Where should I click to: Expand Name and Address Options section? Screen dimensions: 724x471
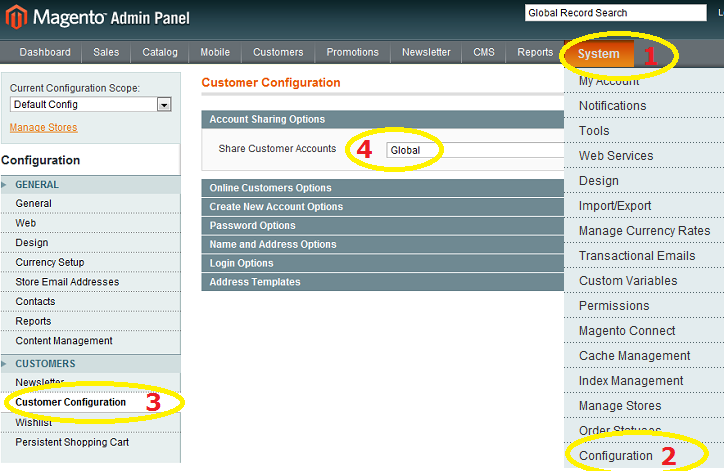(383, 244)
